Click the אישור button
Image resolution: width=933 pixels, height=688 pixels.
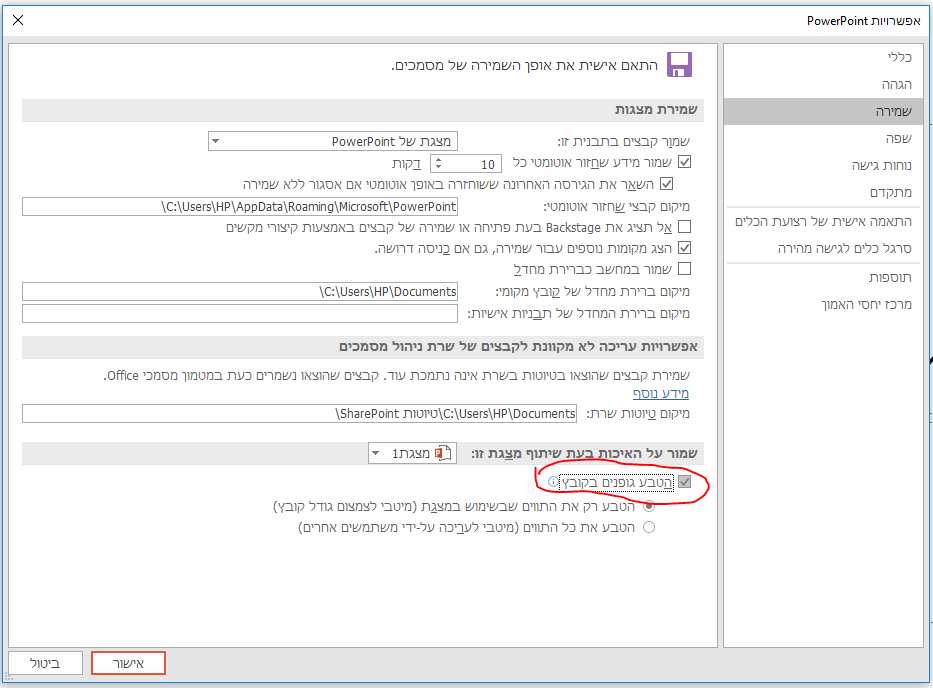point(129,663)
